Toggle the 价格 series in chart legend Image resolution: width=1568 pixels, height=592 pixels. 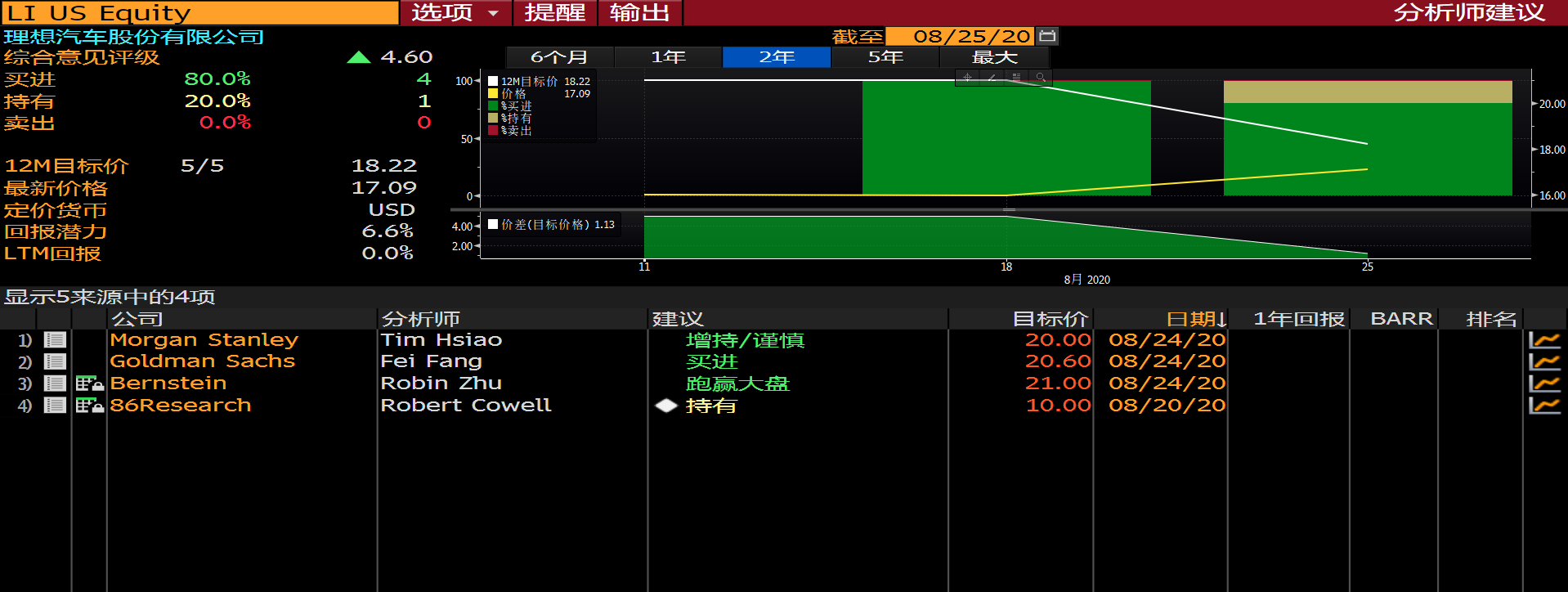[493, 93]
